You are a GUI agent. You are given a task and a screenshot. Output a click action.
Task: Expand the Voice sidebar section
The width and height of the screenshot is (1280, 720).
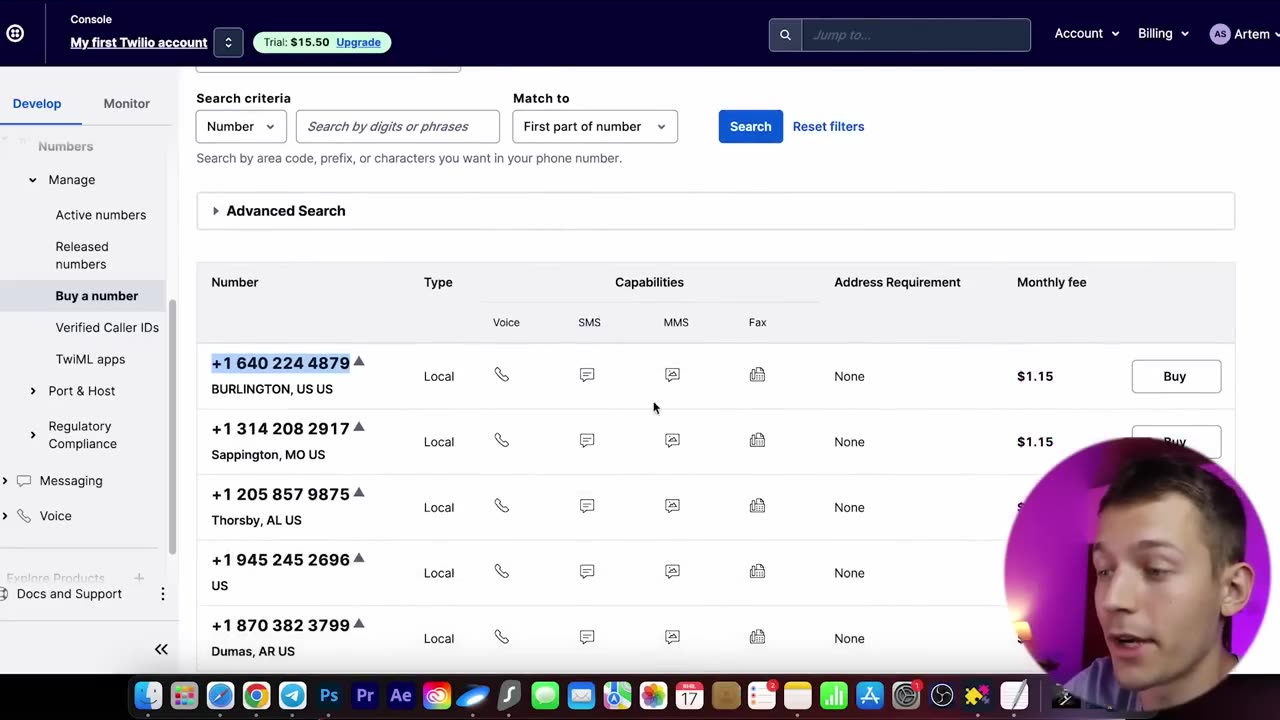5,516
